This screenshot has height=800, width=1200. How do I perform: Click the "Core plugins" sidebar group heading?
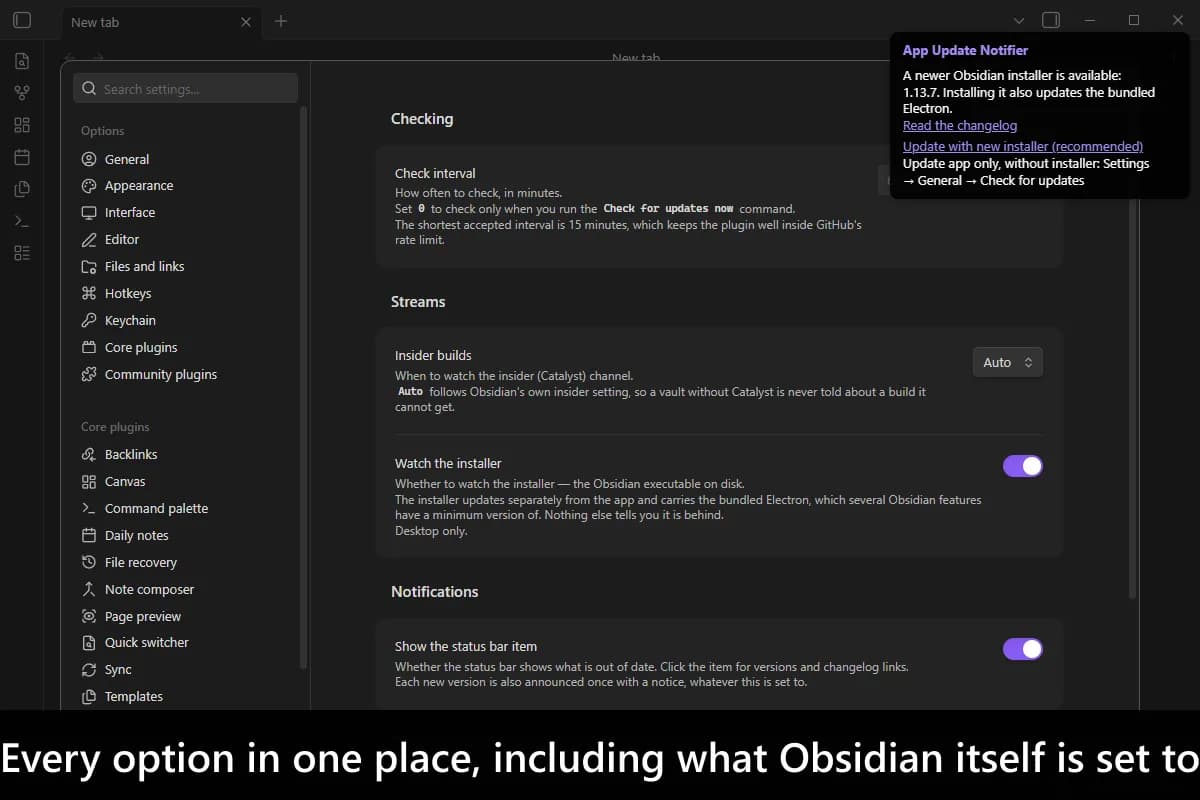point(115,427)
